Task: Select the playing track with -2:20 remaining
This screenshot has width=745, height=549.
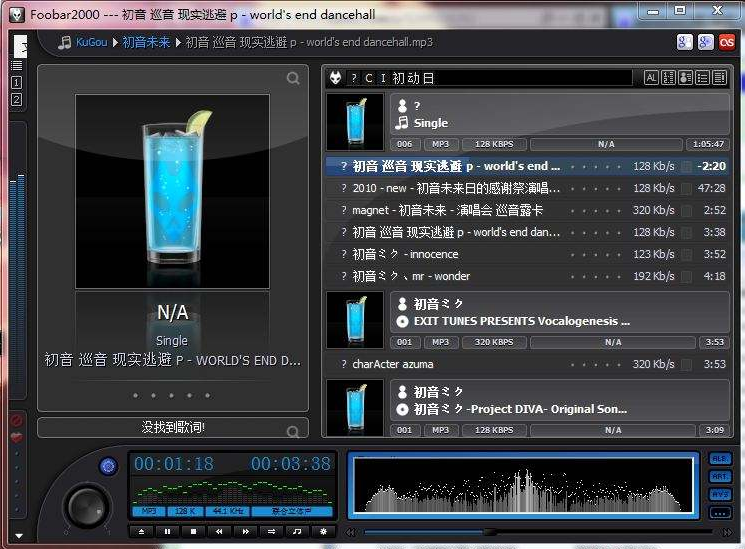Action: (527, 166)
